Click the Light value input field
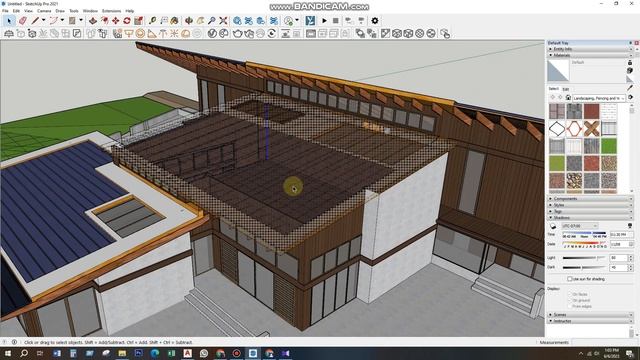This screenshot has height=360, width=640. pyautogui.click(x=618, y=258)
